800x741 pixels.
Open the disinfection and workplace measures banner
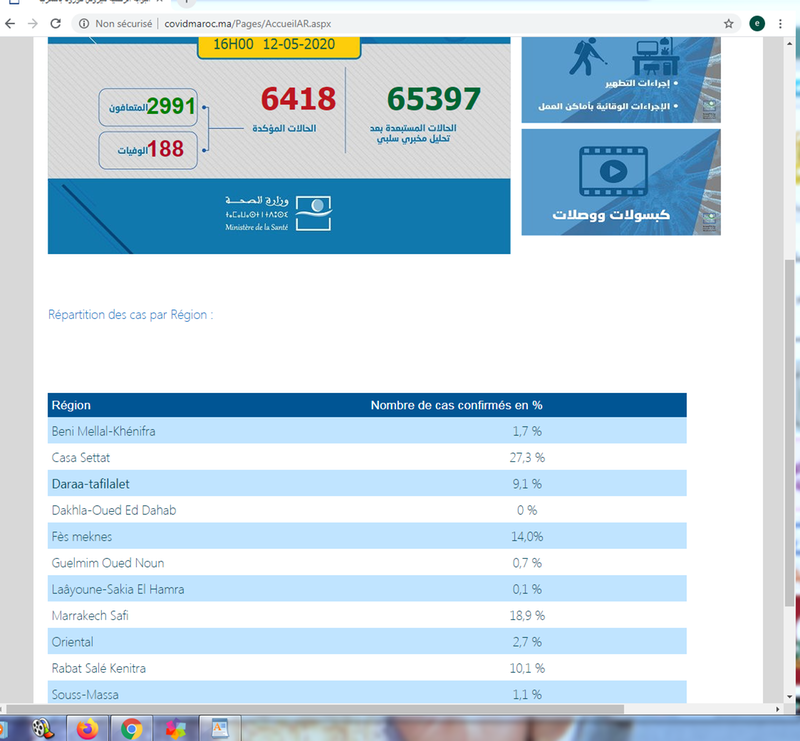coord(620,80)
